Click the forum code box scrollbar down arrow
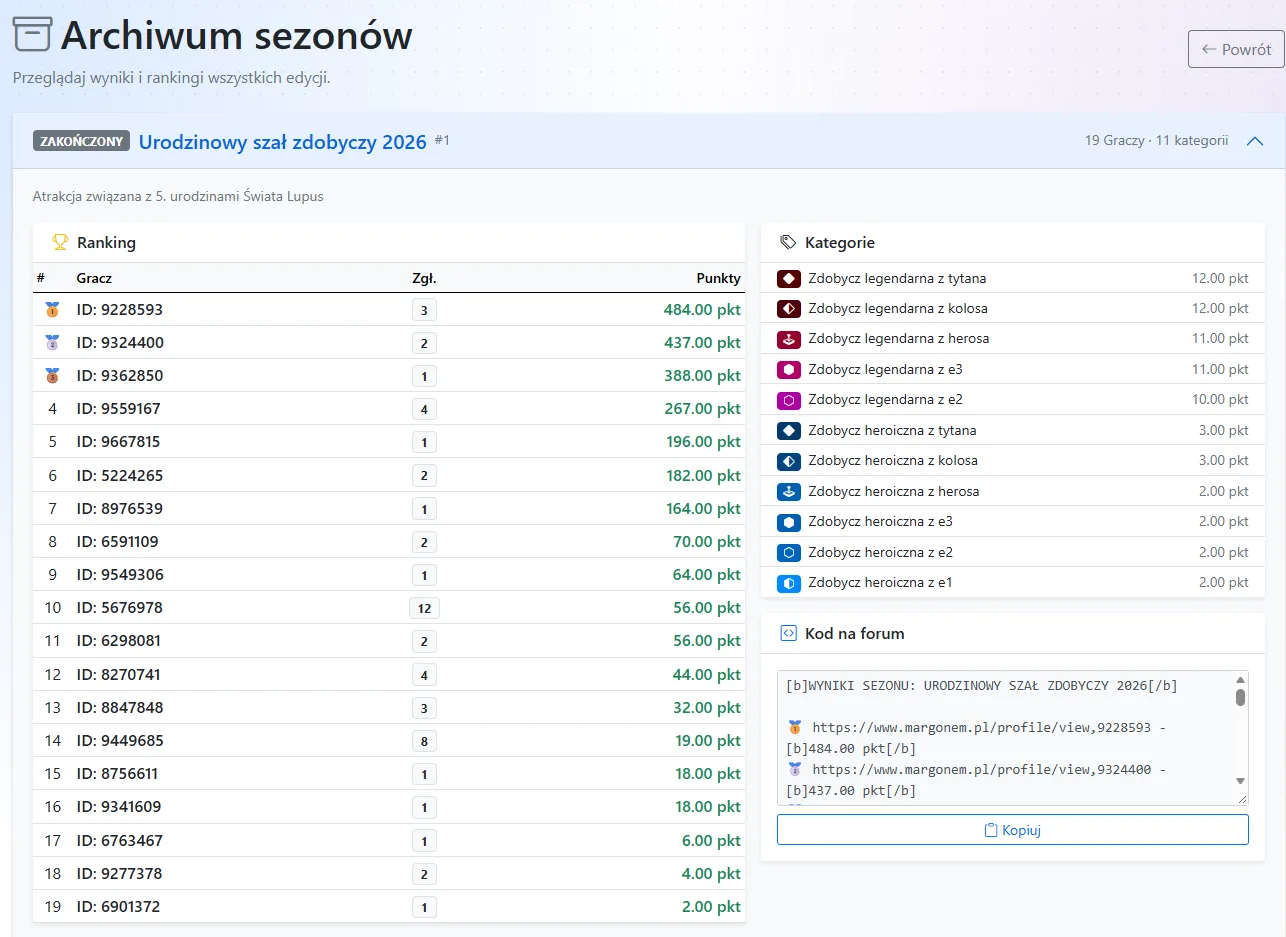Image resolution: width=1286 pixels, height=937 pixels. (1241, 781)
